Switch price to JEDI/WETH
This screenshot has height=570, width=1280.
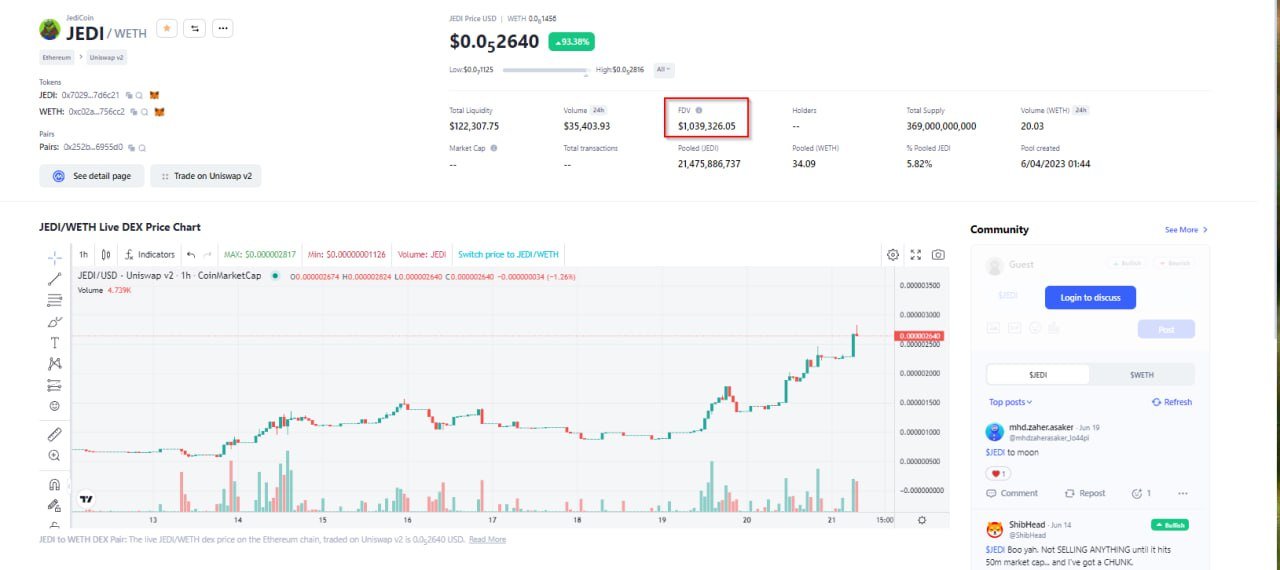[508, 255]
